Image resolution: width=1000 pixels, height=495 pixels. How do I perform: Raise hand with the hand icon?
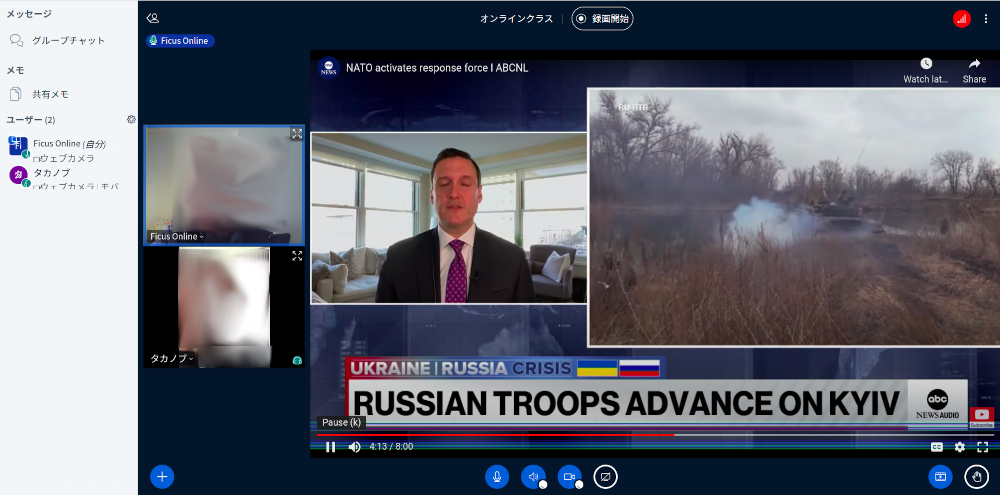pyautogui.click(x=976, y=477)
